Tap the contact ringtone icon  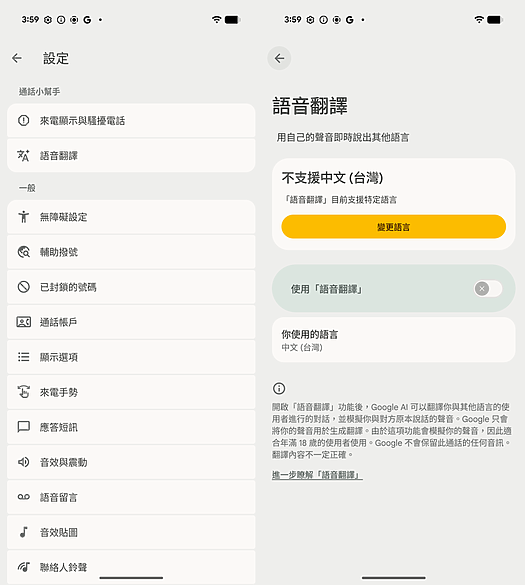pyautogui.click(x=24, y=567)
